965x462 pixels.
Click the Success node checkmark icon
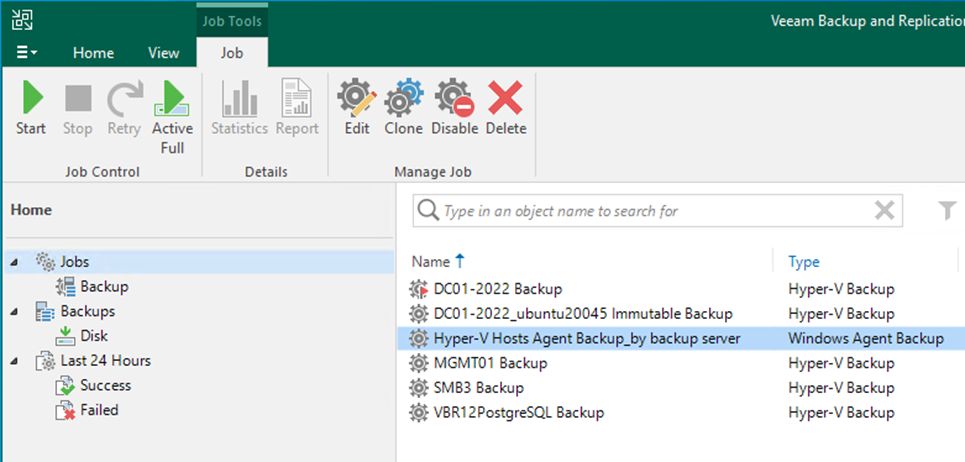click(x=65, y=386)
